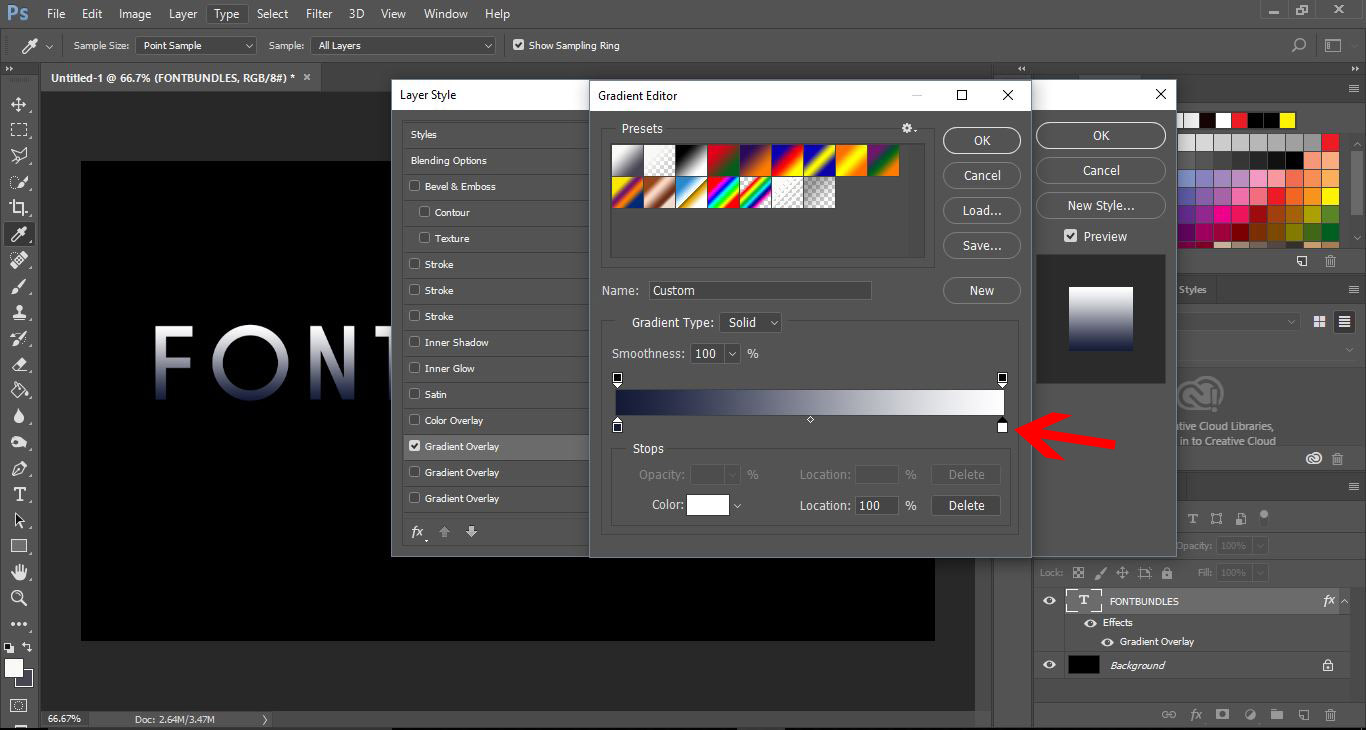Click the search icon in options bar
1366x730 pixels.
point(1298,45)
